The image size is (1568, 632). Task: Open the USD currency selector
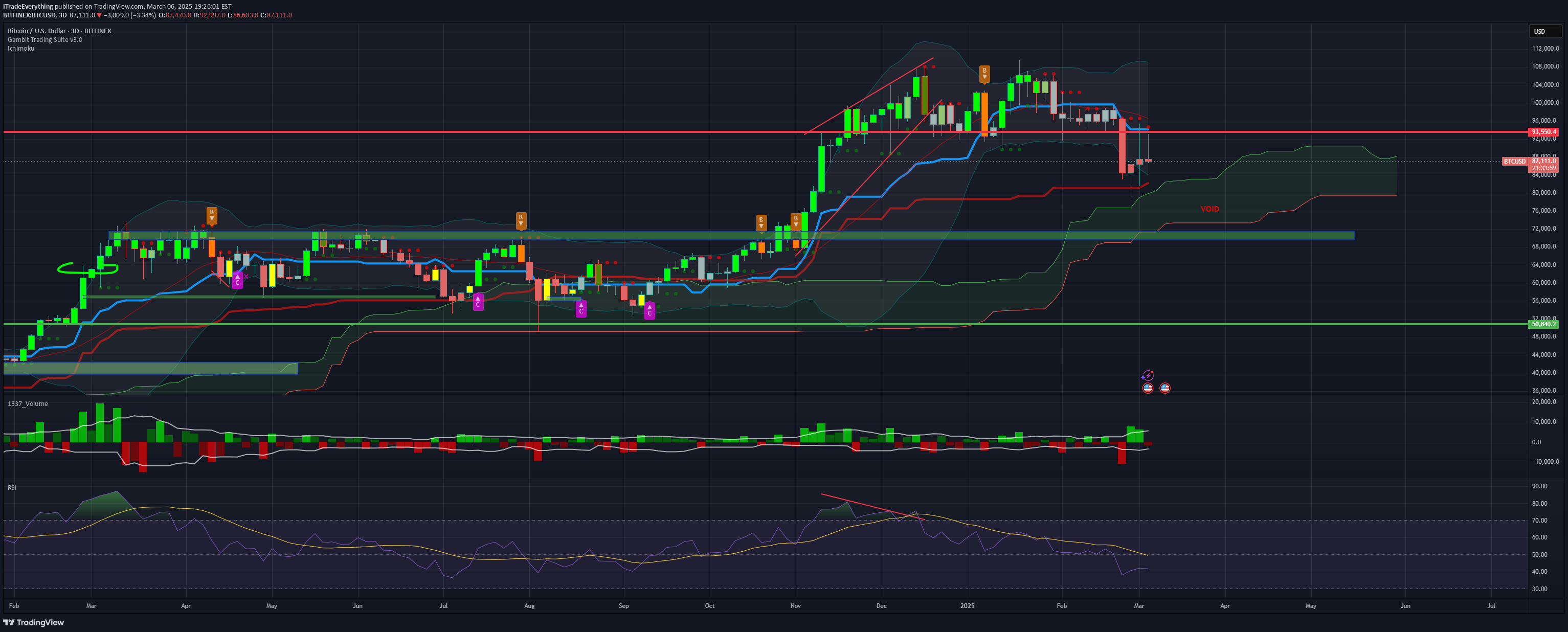coord(1545,31)
